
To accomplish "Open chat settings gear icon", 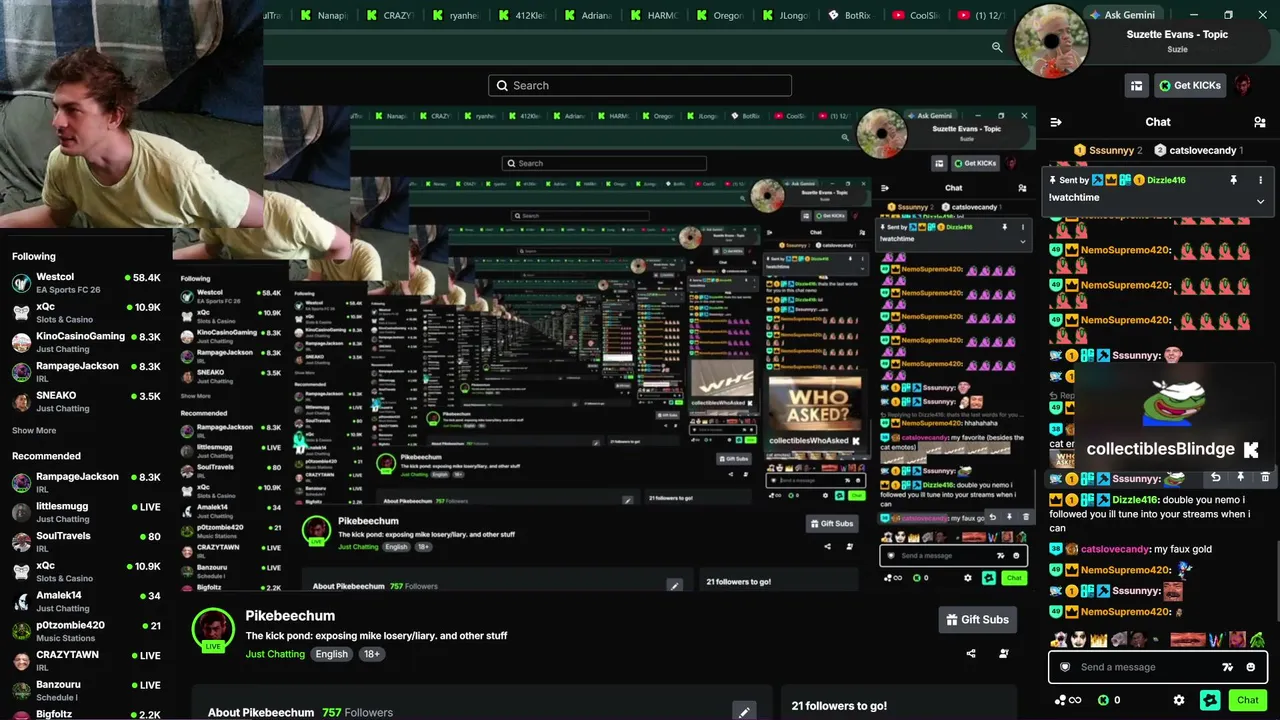I will (1179, 700).
